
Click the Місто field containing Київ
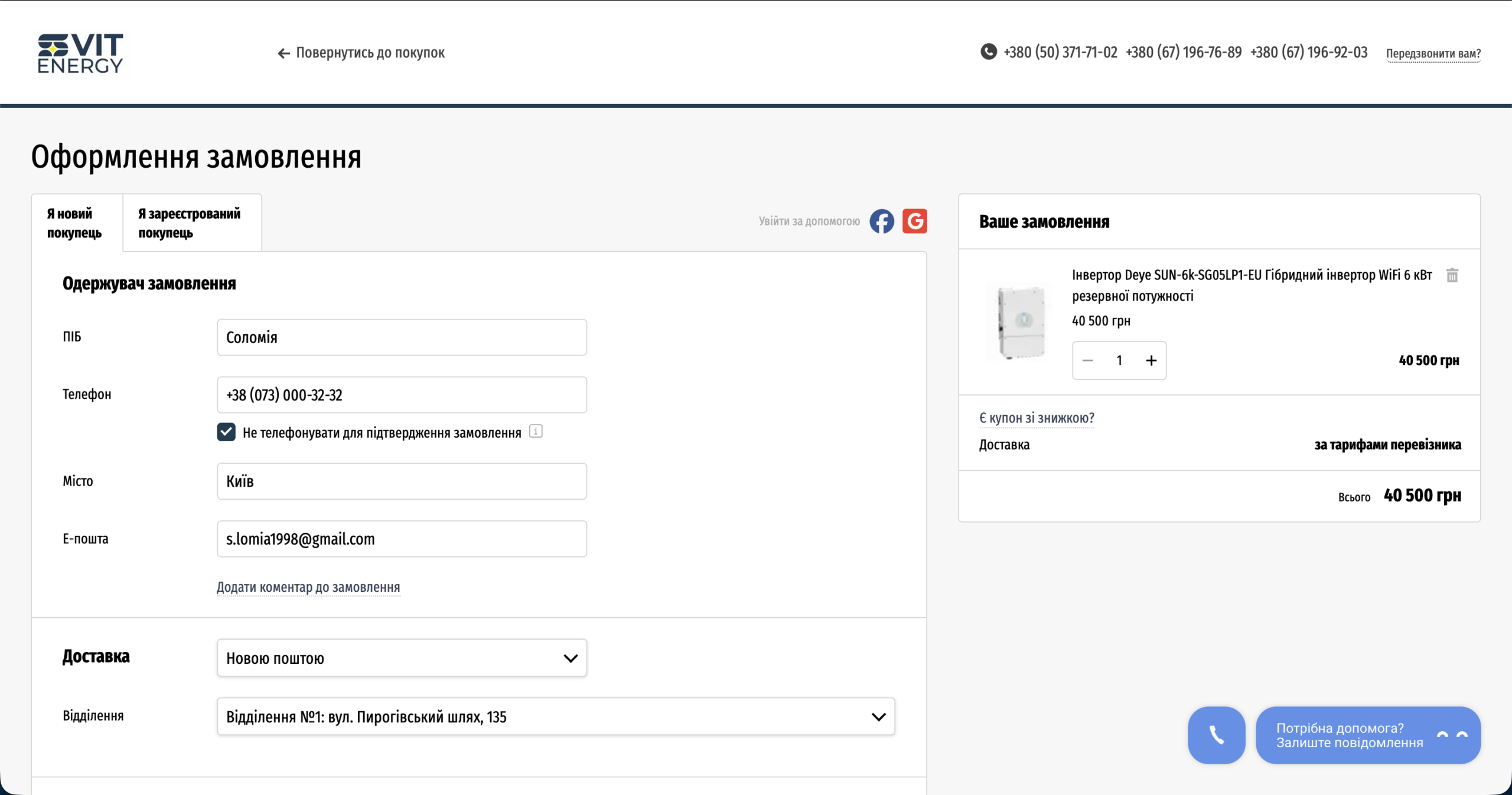[402, 481]
